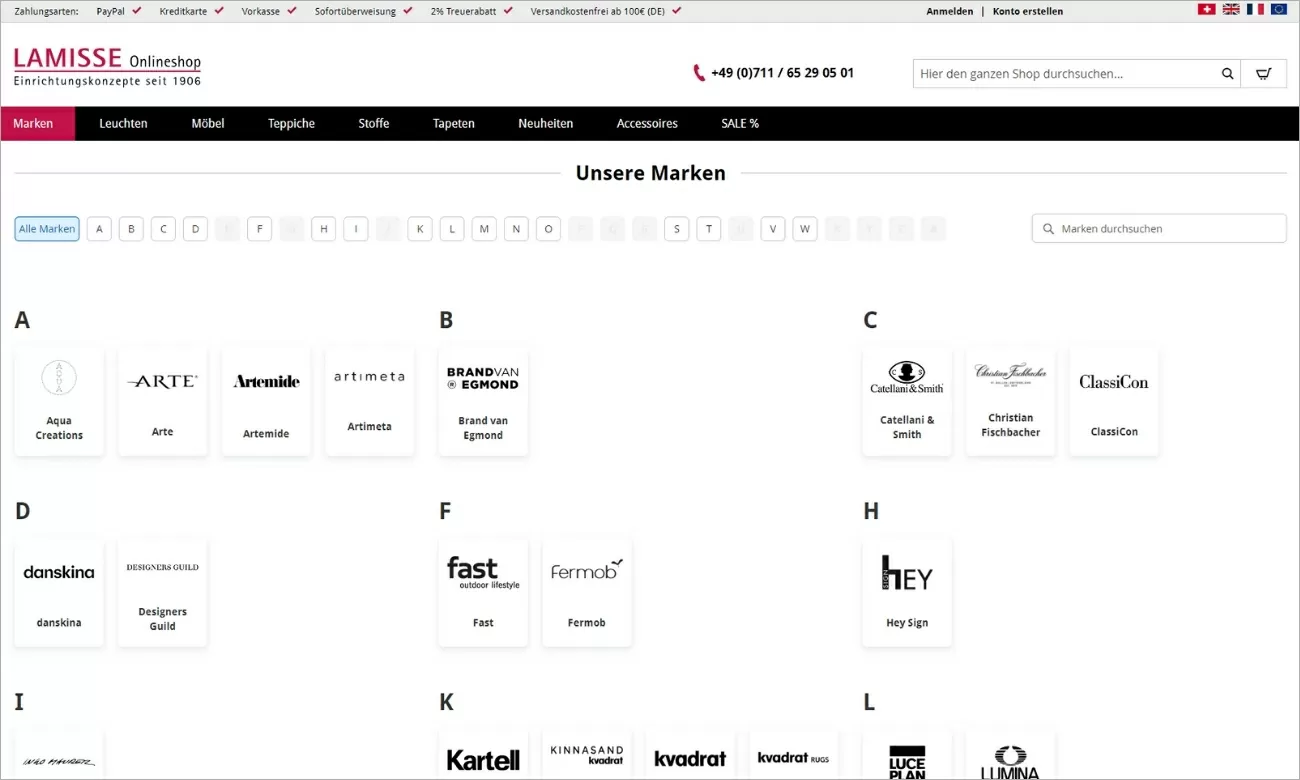
Task: Filter brands by letter K
Action: pyautogui.click(x=419, y=228)
